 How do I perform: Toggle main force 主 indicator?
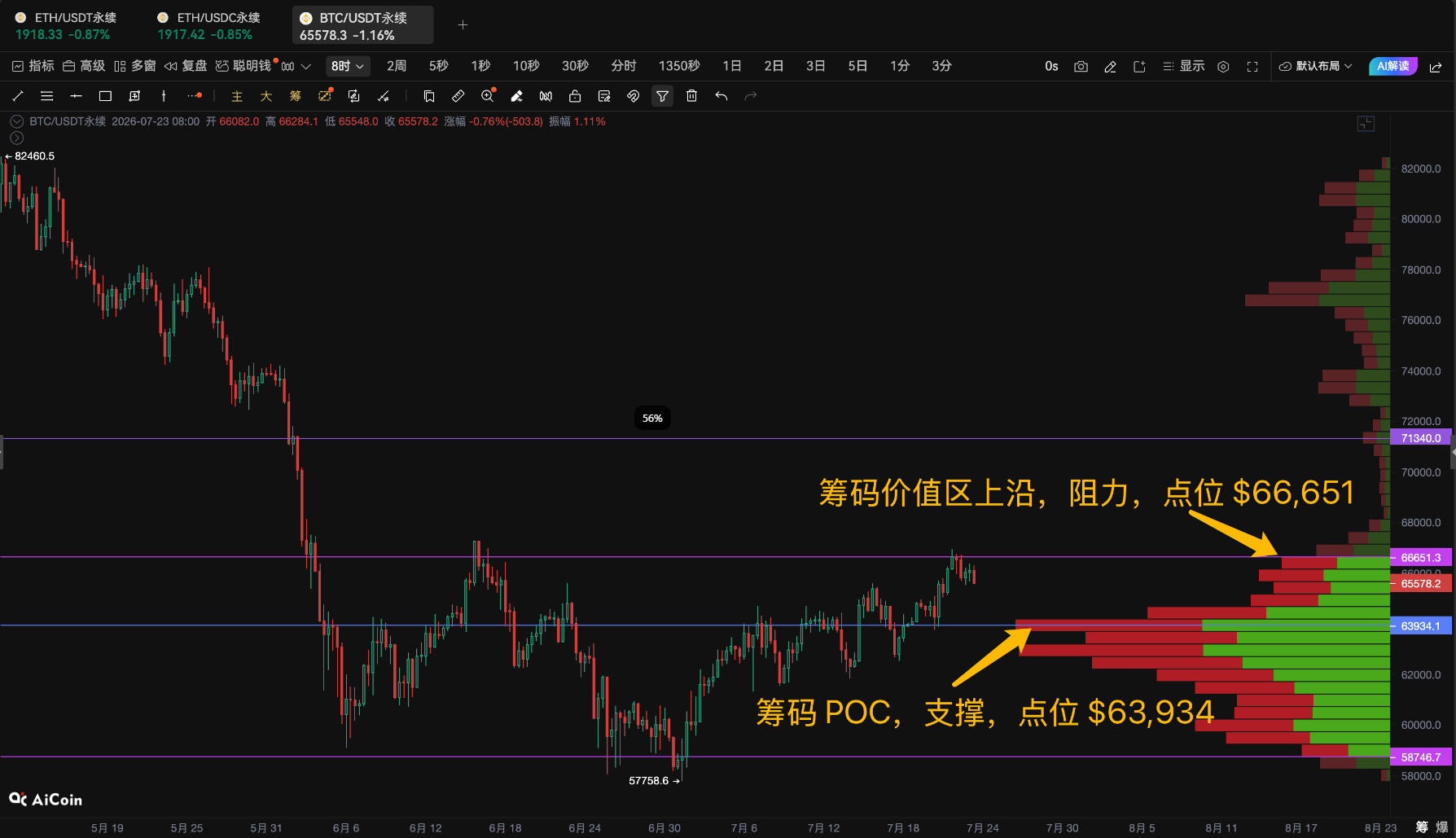[x=237, y=96]
